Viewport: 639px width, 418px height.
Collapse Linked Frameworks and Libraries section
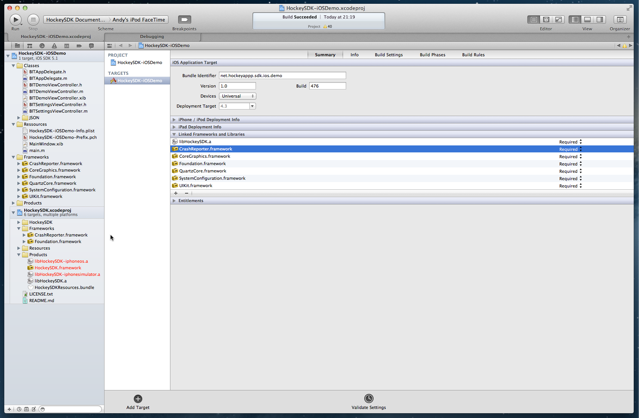[x=174, y=134]
